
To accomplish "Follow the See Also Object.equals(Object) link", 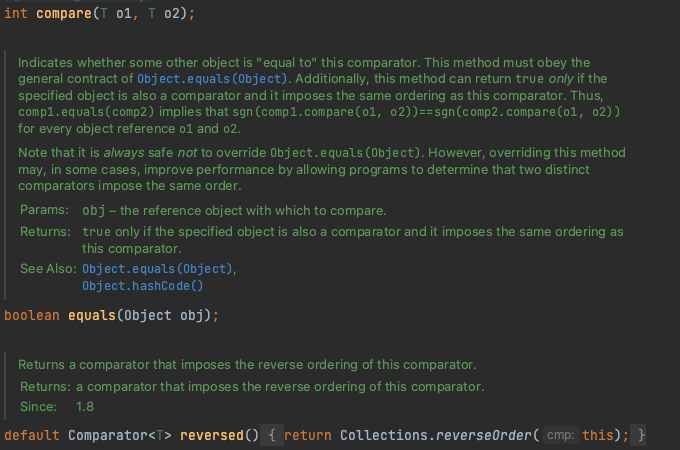I will coord(157,269).
